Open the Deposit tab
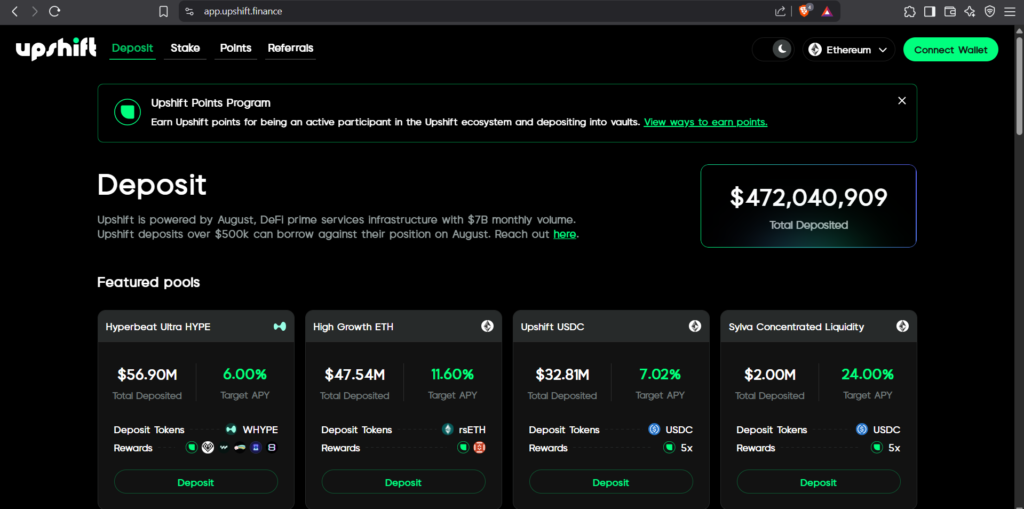Image resolution: width=1024 pixels, height=509 pixels. click(x=133, y=48)
